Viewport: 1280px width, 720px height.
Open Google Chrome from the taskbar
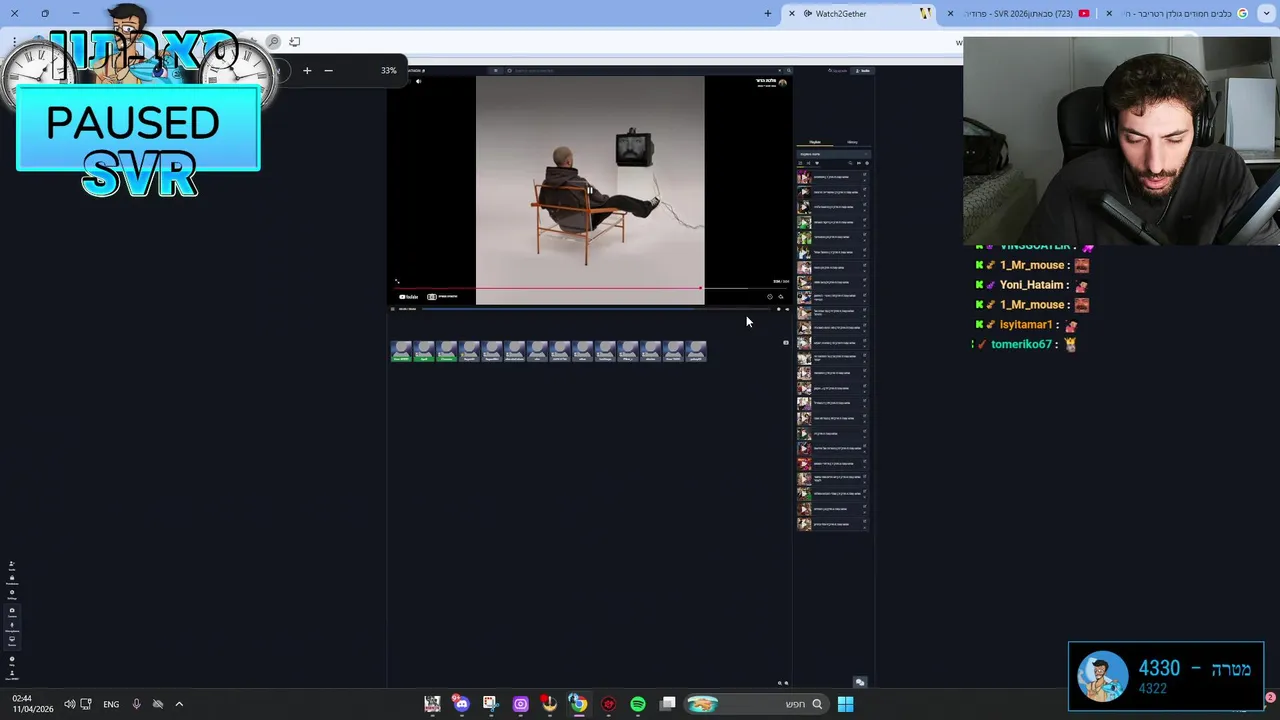coord(578,704)
